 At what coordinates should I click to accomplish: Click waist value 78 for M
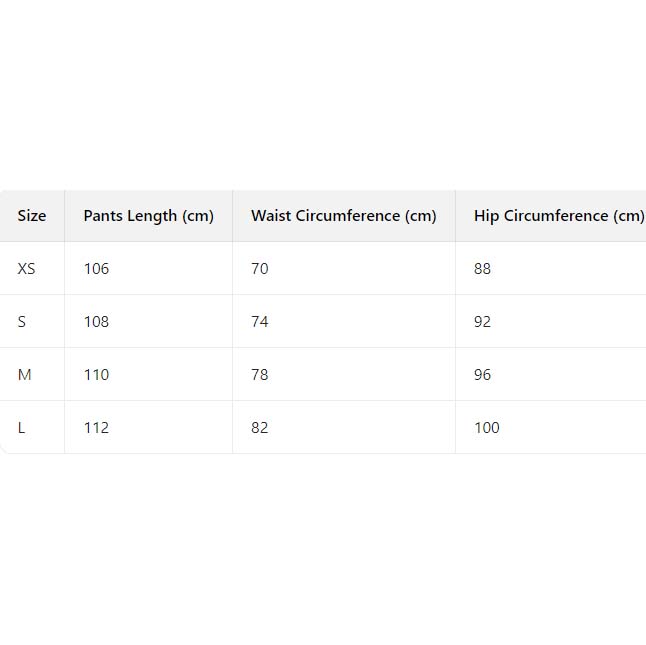coord(260,375)
